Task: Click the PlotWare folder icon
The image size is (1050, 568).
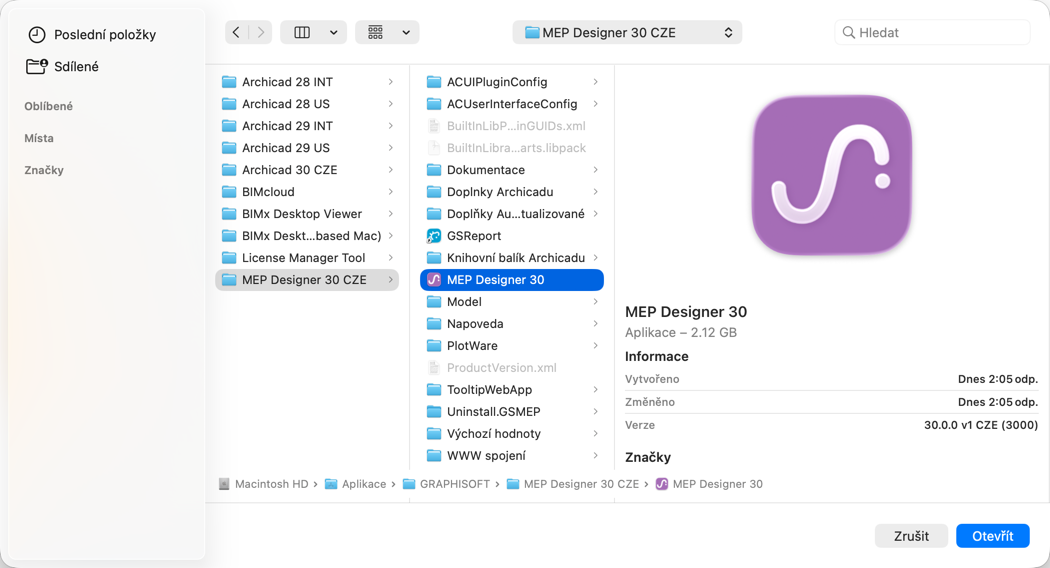Action: pos(434,346)
